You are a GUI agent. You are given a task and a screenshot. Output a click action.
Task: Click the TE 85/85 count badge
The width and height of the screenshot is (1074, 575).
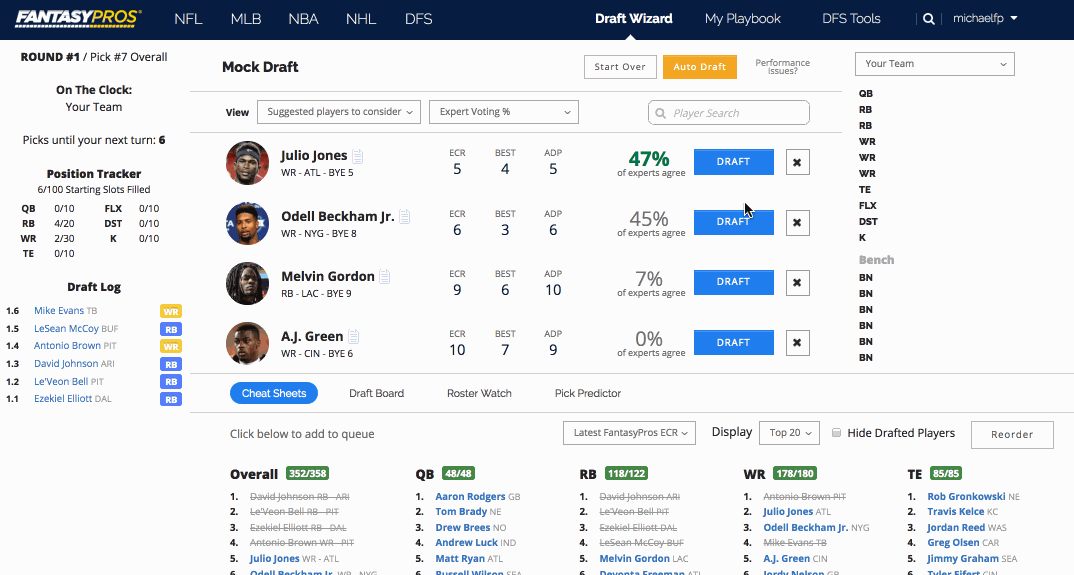(x=945, y=474)
